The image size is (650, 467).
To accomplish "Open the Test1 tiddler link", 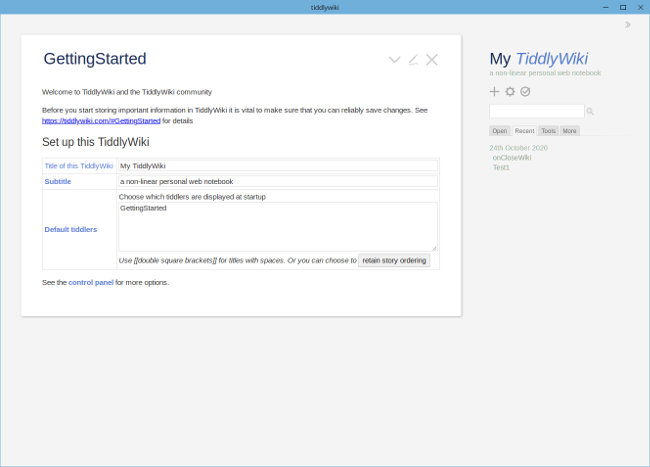I will (x=501, y=167).
